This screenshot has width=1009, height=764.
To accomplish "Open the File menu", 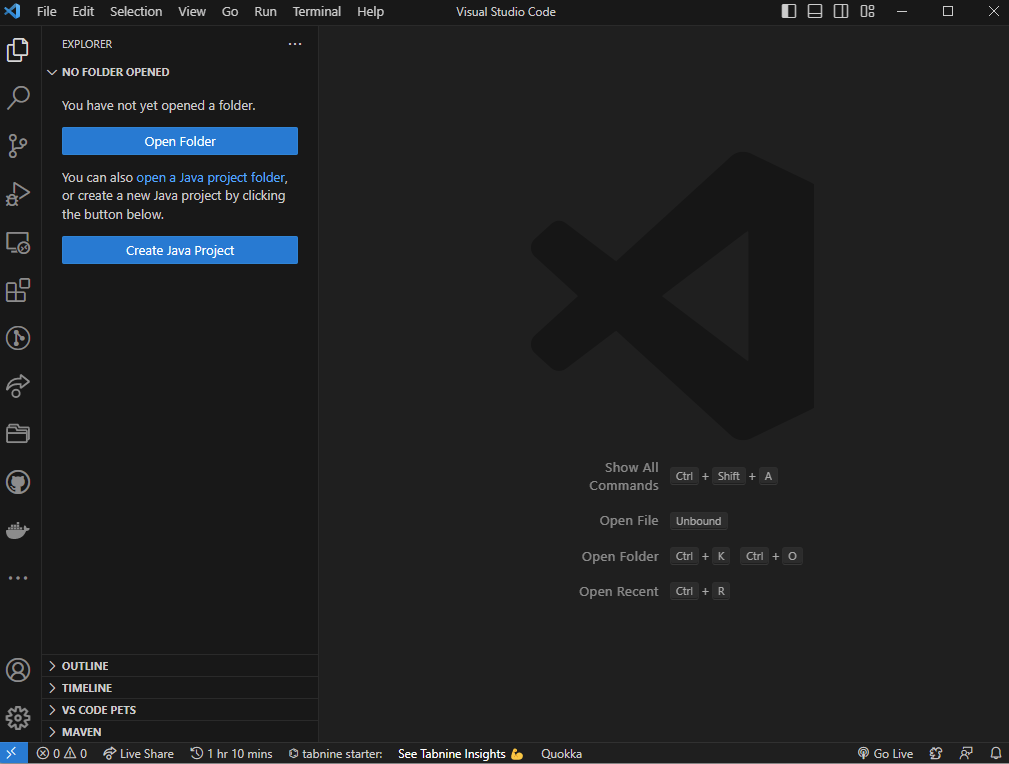I will pyautogui.click(x=46, y=12).
